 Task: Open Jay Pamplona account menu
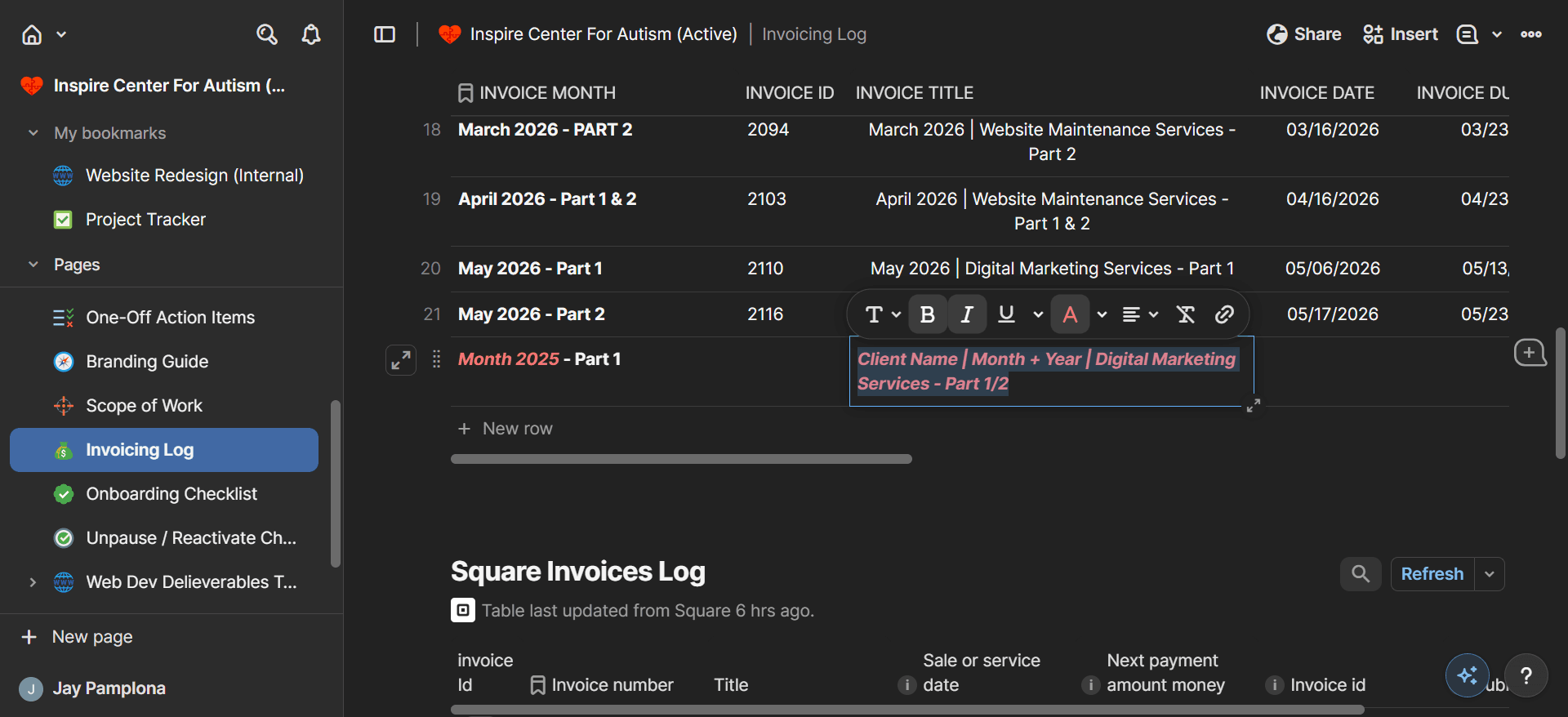pos(92,688)
